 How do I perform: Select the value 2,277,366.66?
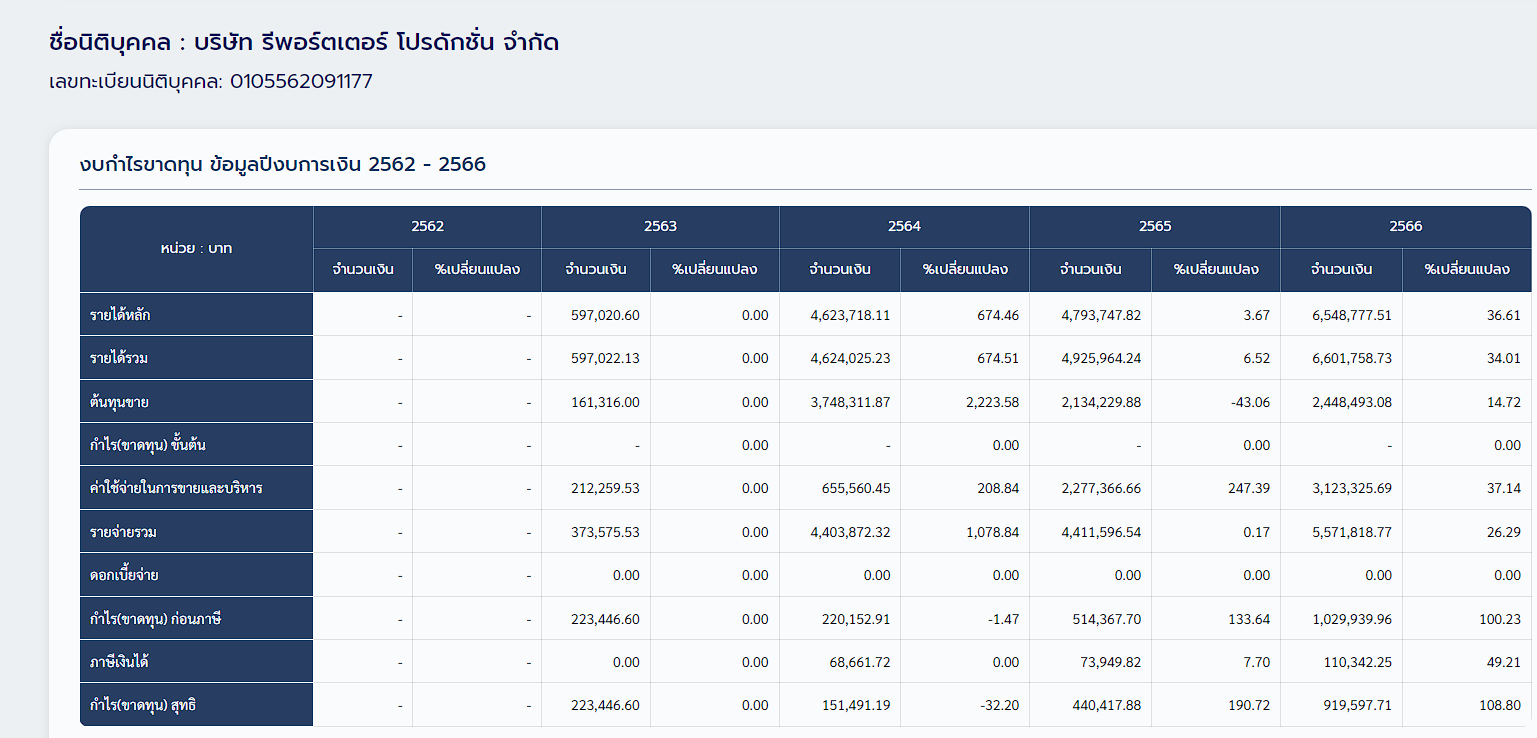(1101, 489)
